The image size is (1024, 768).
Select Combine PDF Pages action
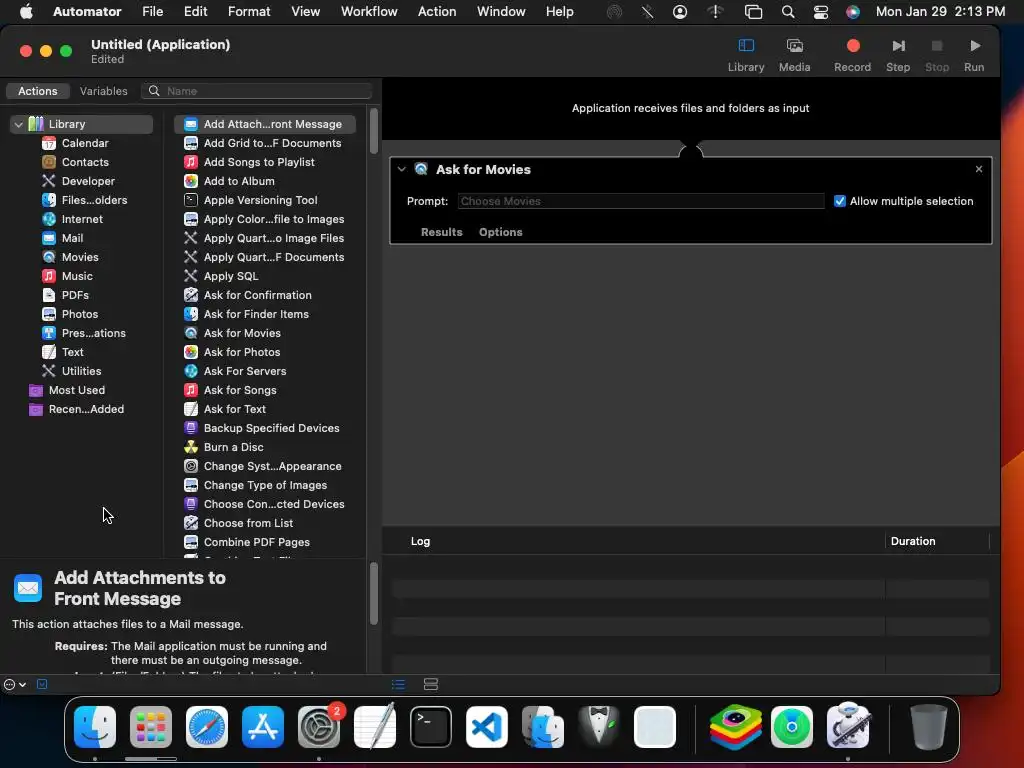[x=257, y=541]
